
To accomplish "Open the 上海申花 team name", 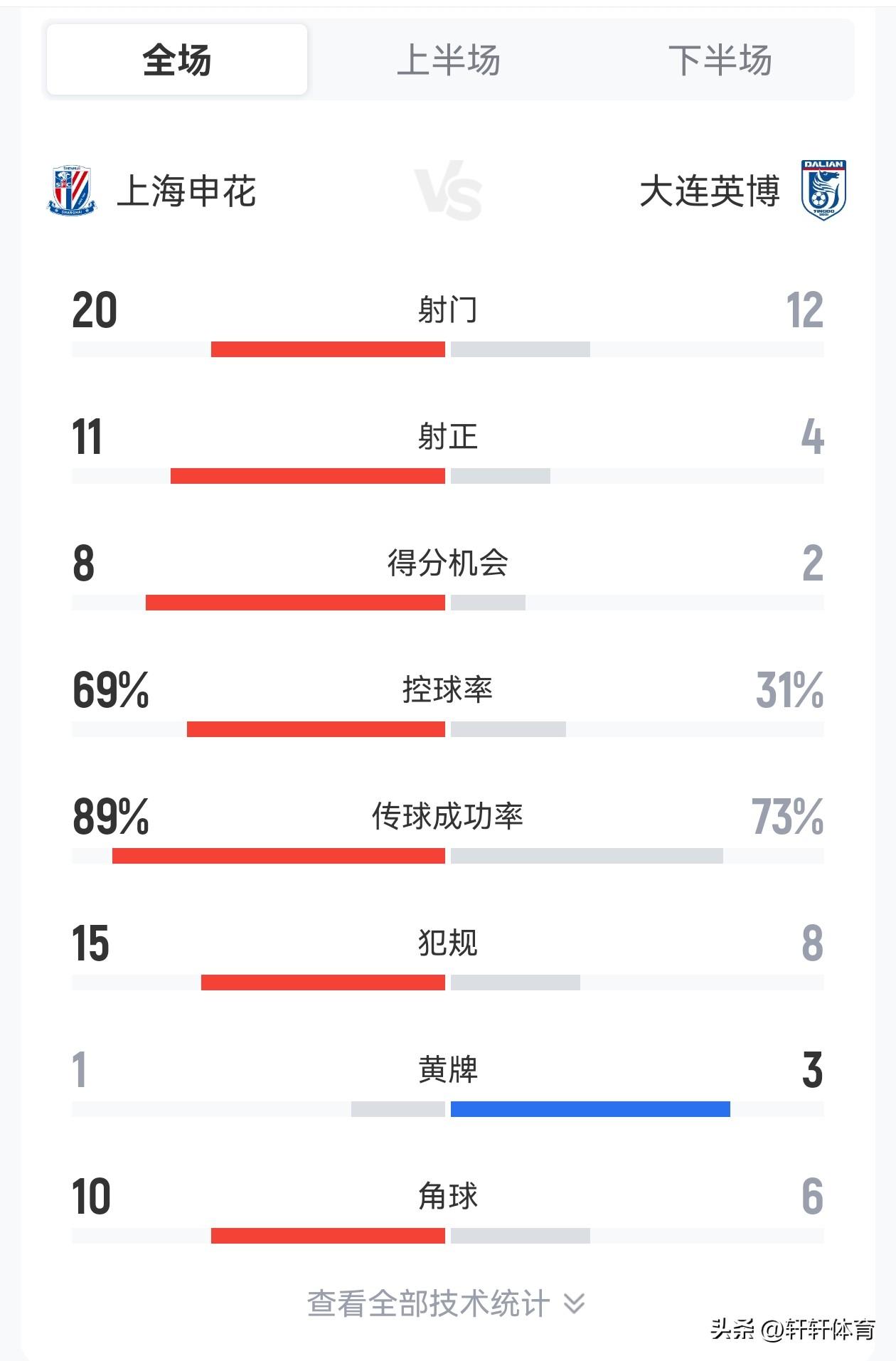I will click(186, 191).
